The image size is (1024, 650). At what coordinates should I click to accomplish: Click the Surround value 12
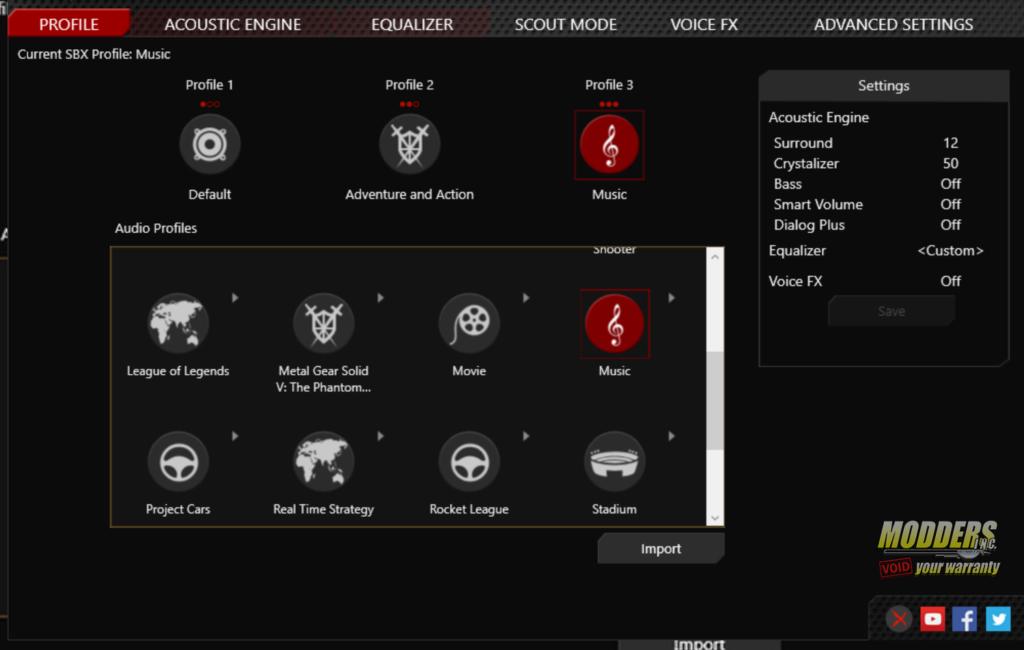tap(950, 143)
